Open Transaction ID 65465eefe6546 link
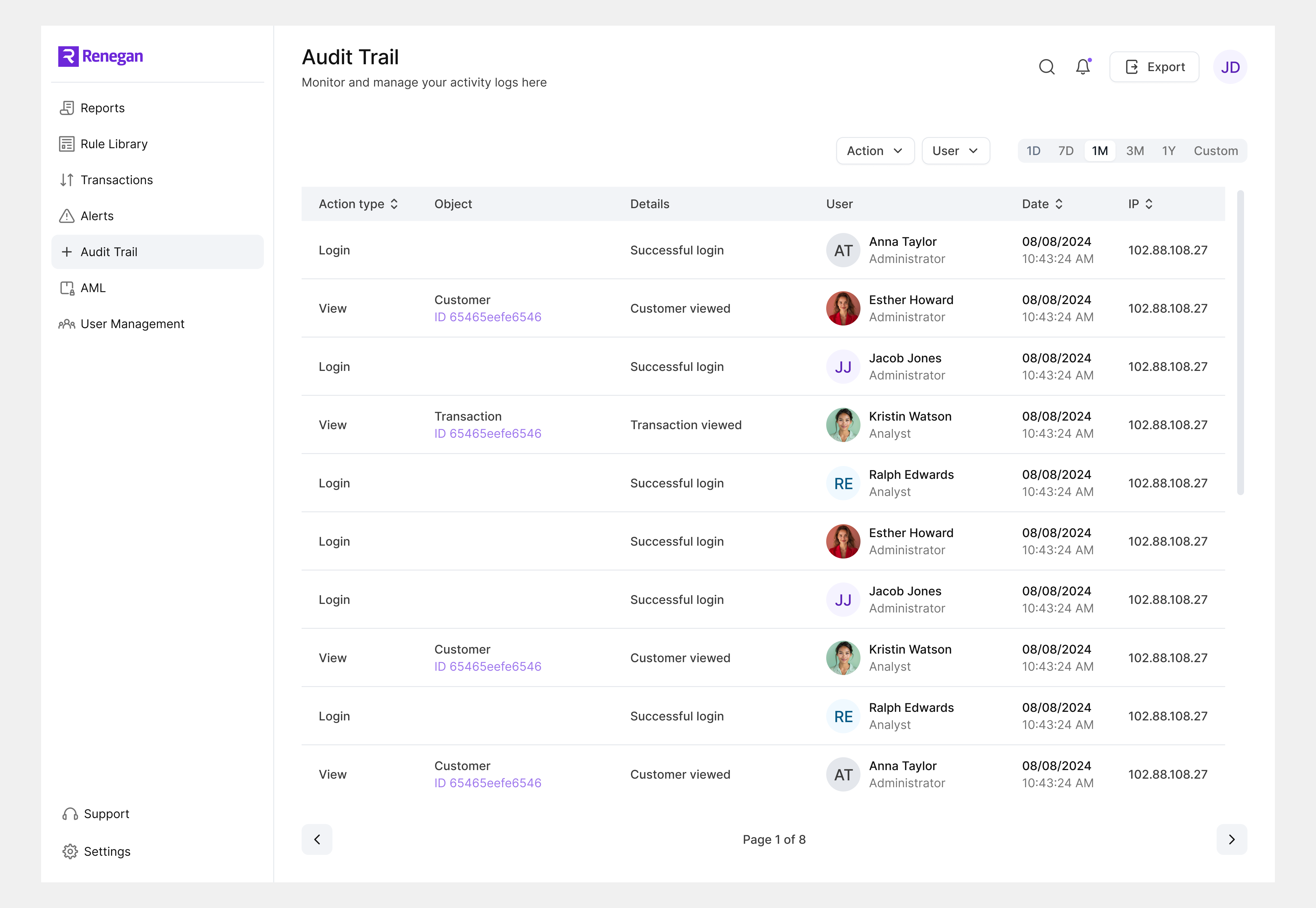 coord(488,433)
